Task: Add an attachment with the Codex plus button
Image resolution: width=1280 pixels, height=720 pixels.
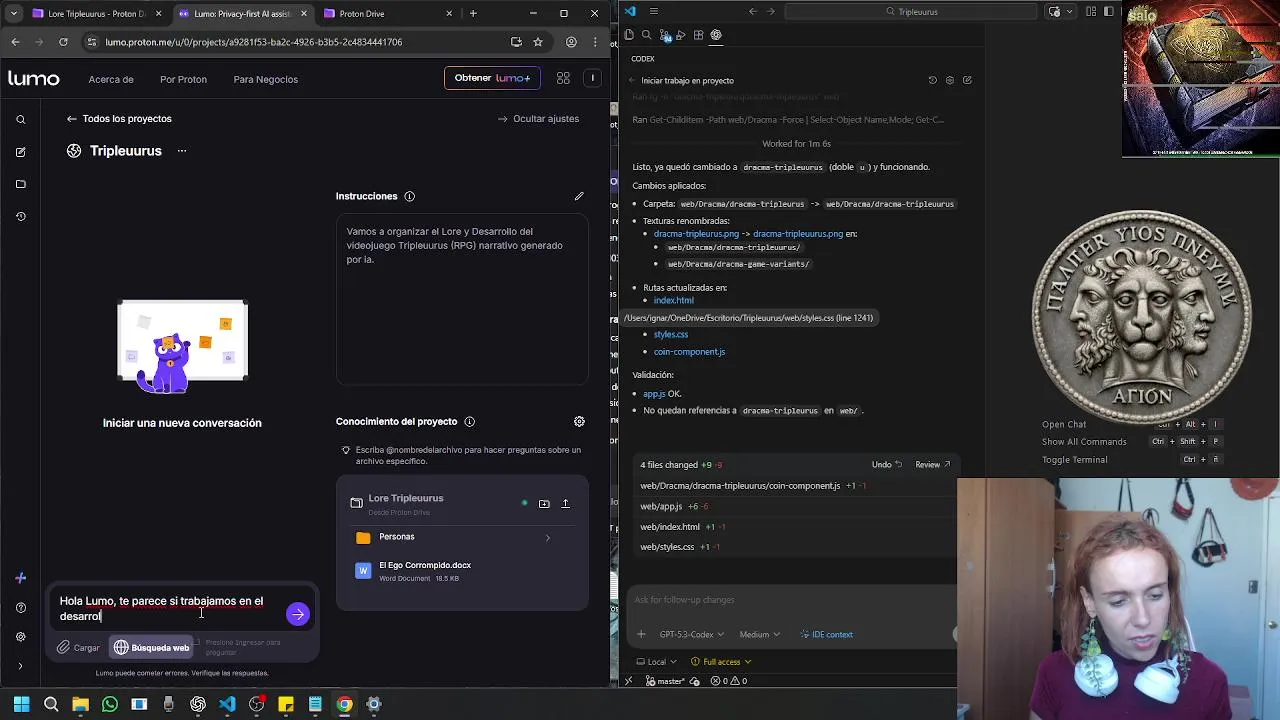Action: 641,634
